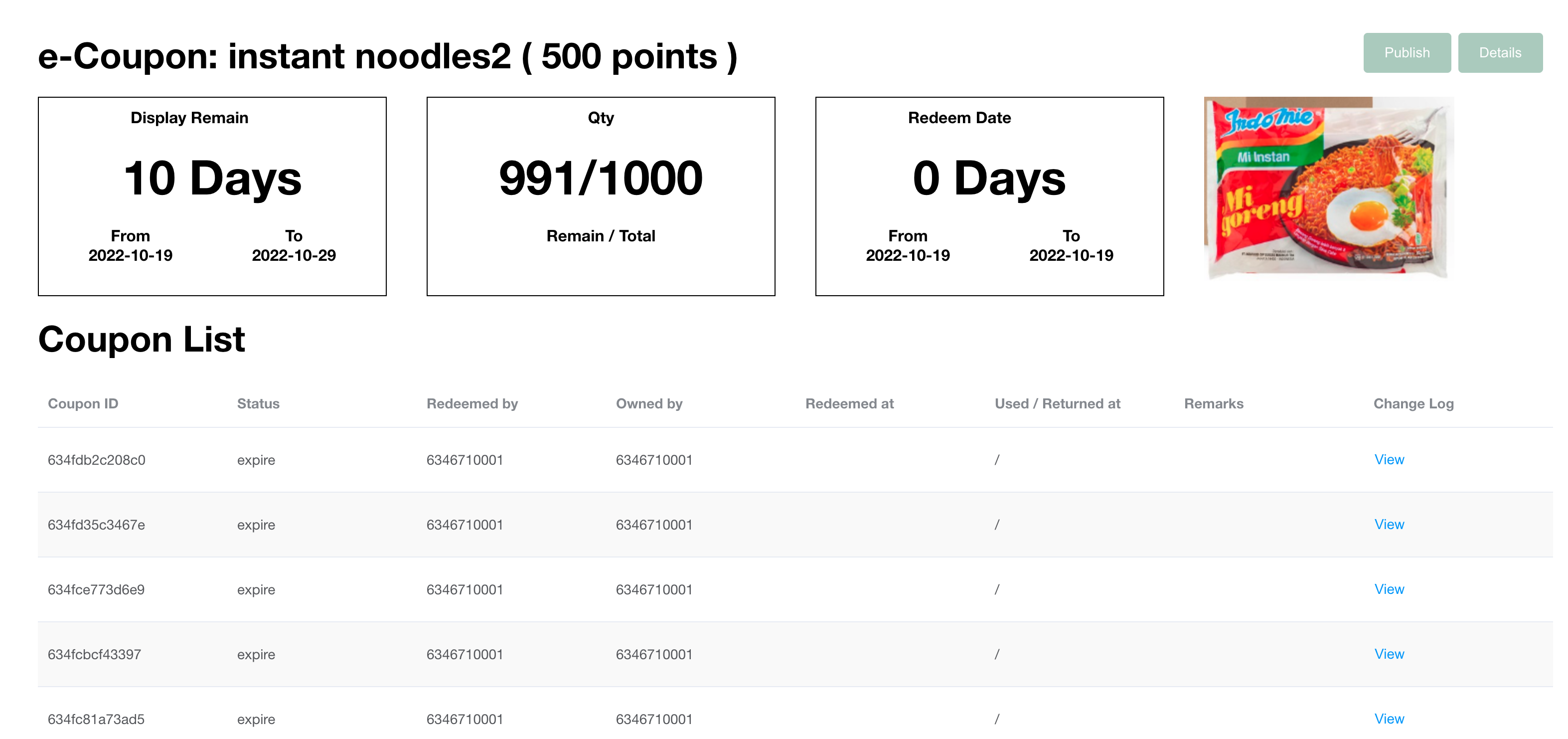
Task: Select coupon ID 634fdb2c208c0 cell
Action: pos(96,460)
